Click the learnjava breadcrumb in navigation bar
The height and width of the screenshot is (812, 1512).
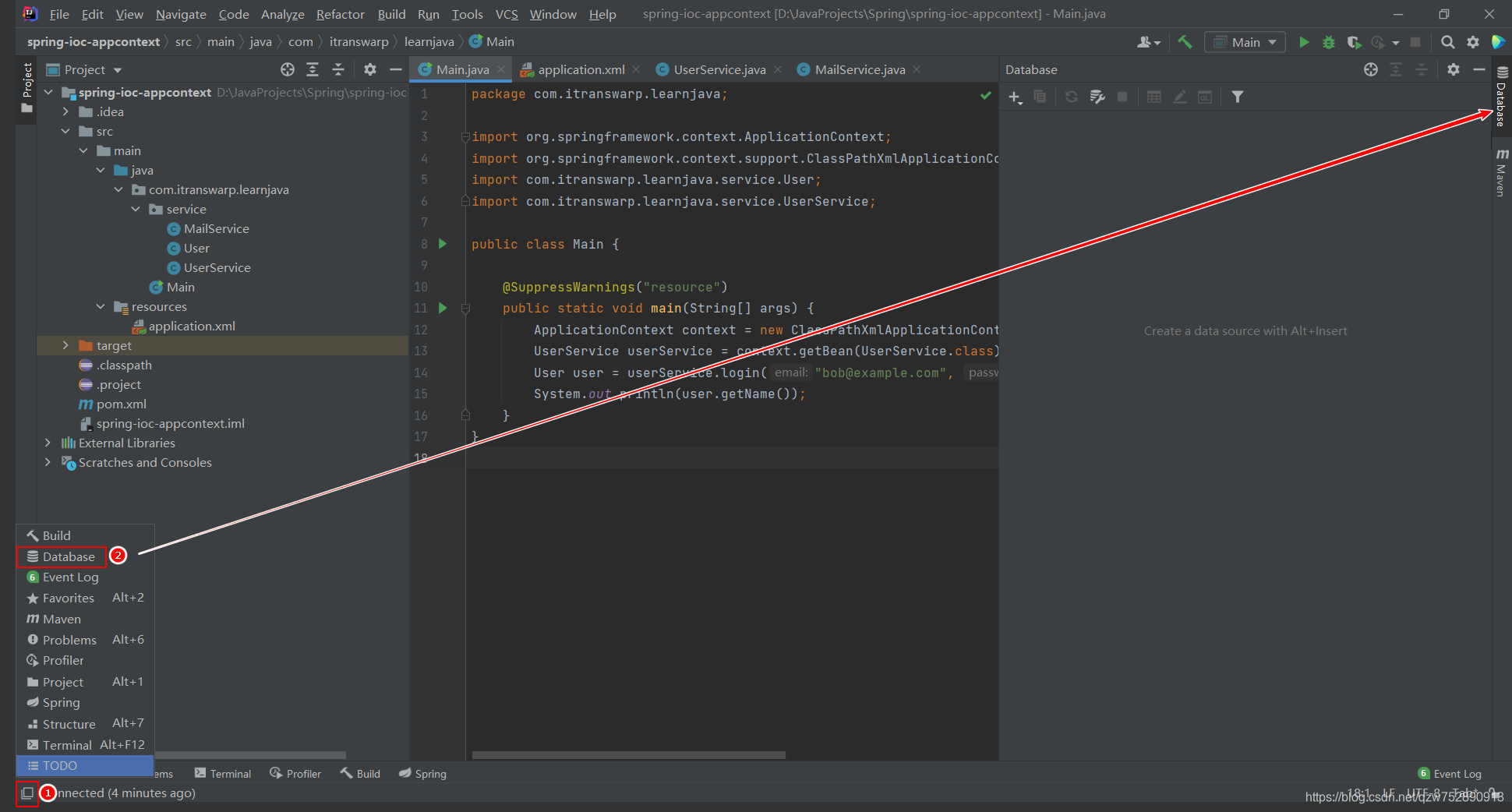(429, 41)
